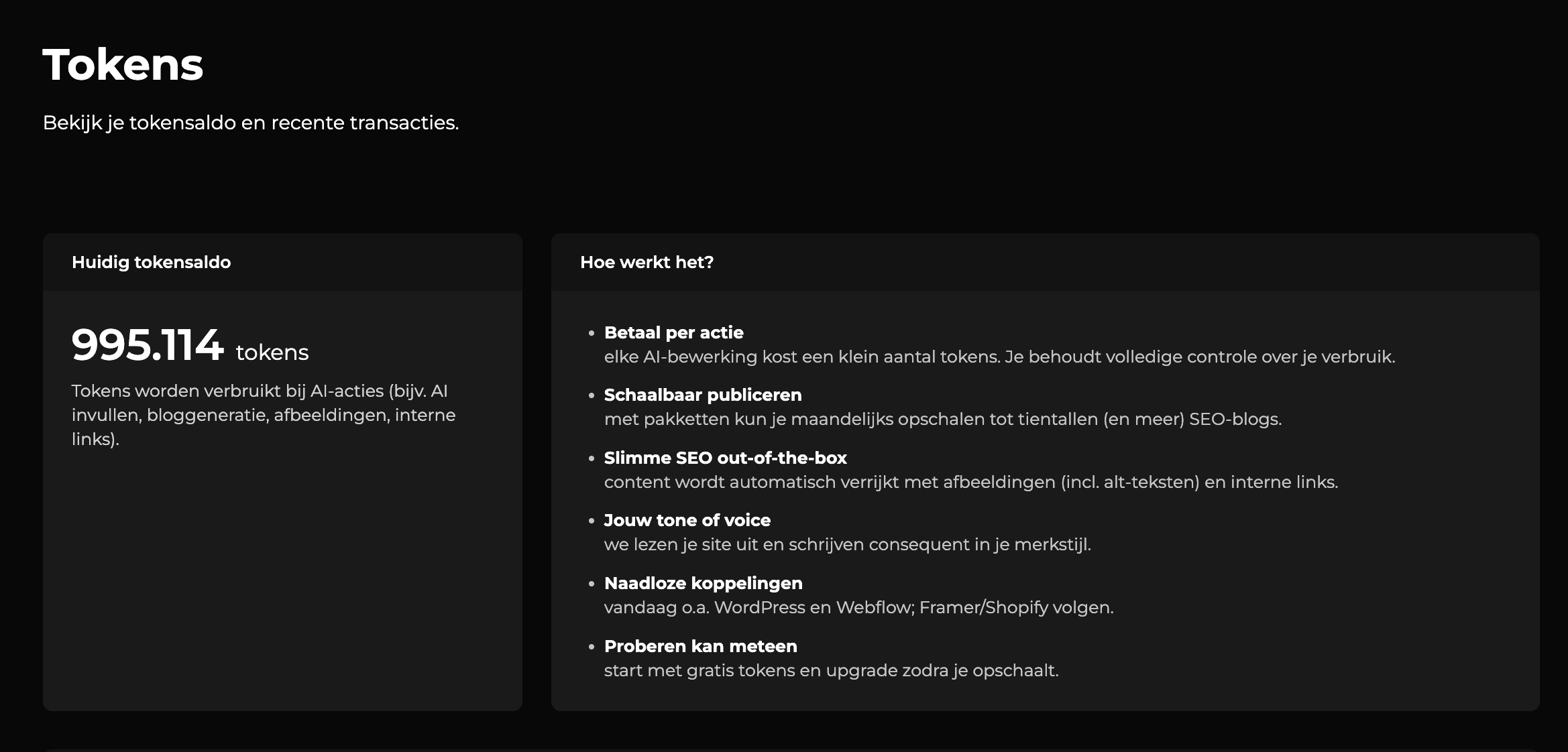Click the 'Proberen kan meteen' bullet title
This screenshot has height=752, width=1568.
[700, 646]
